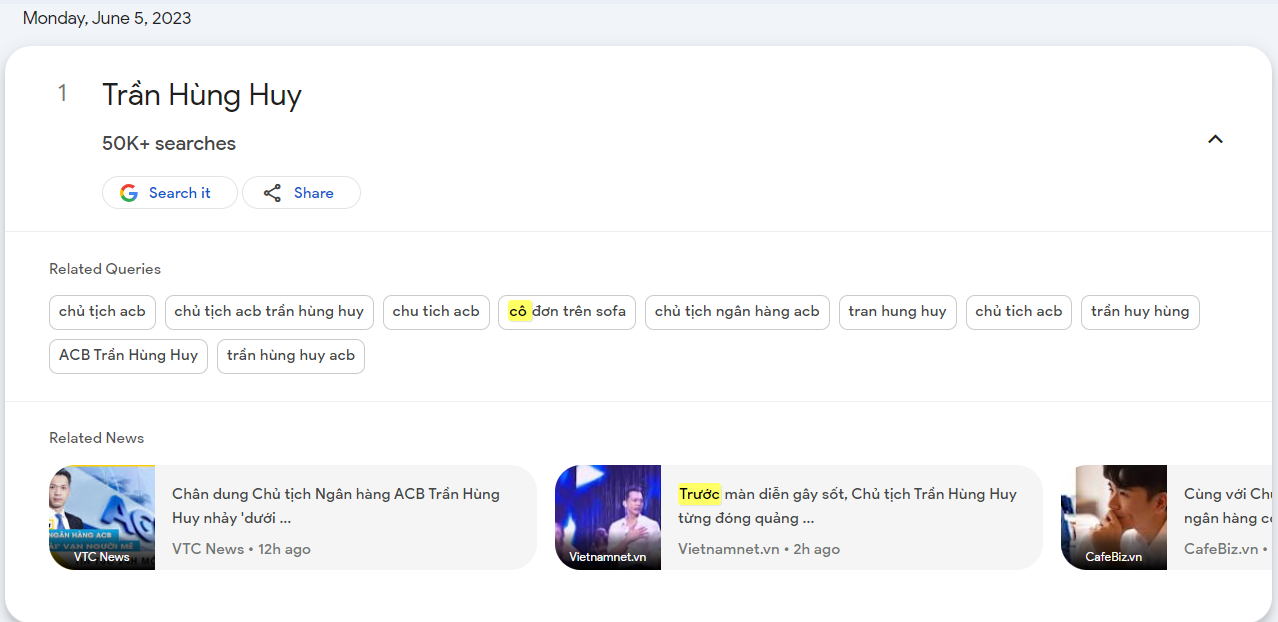Click the "Related Queries" section label
1278x622 pixels.
105,269
